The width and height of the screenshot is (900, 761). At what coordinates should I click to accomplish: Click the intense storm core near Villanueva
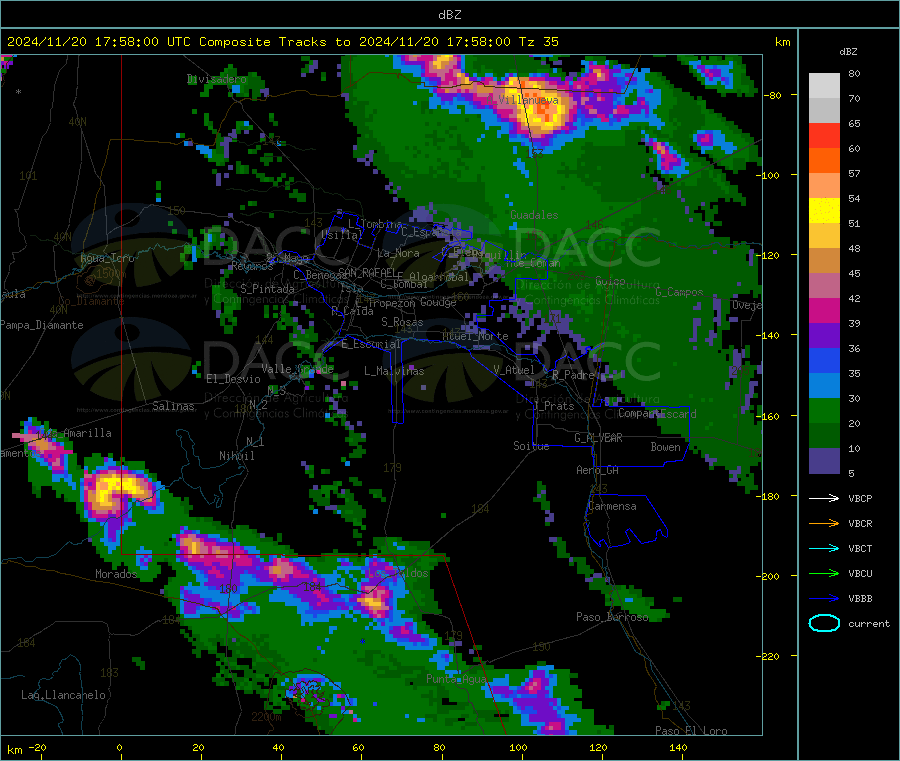(x=542, y=109)
